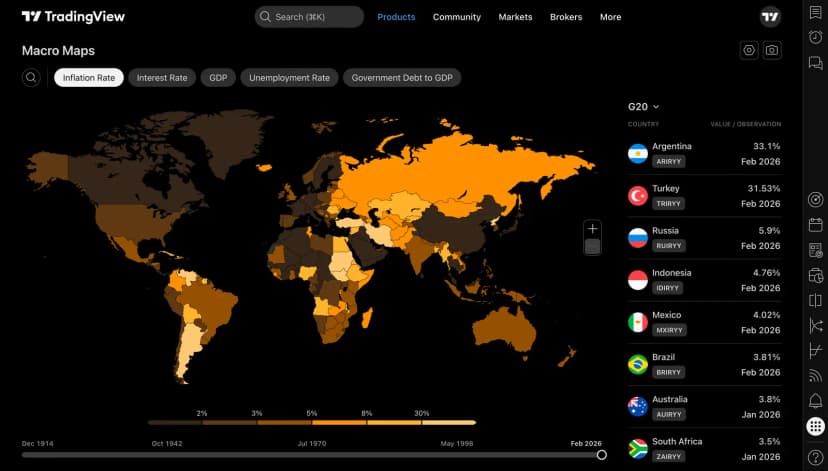Go to the Markets menu item
Viewport: 828px width, 471px height.
click(515, 17)
